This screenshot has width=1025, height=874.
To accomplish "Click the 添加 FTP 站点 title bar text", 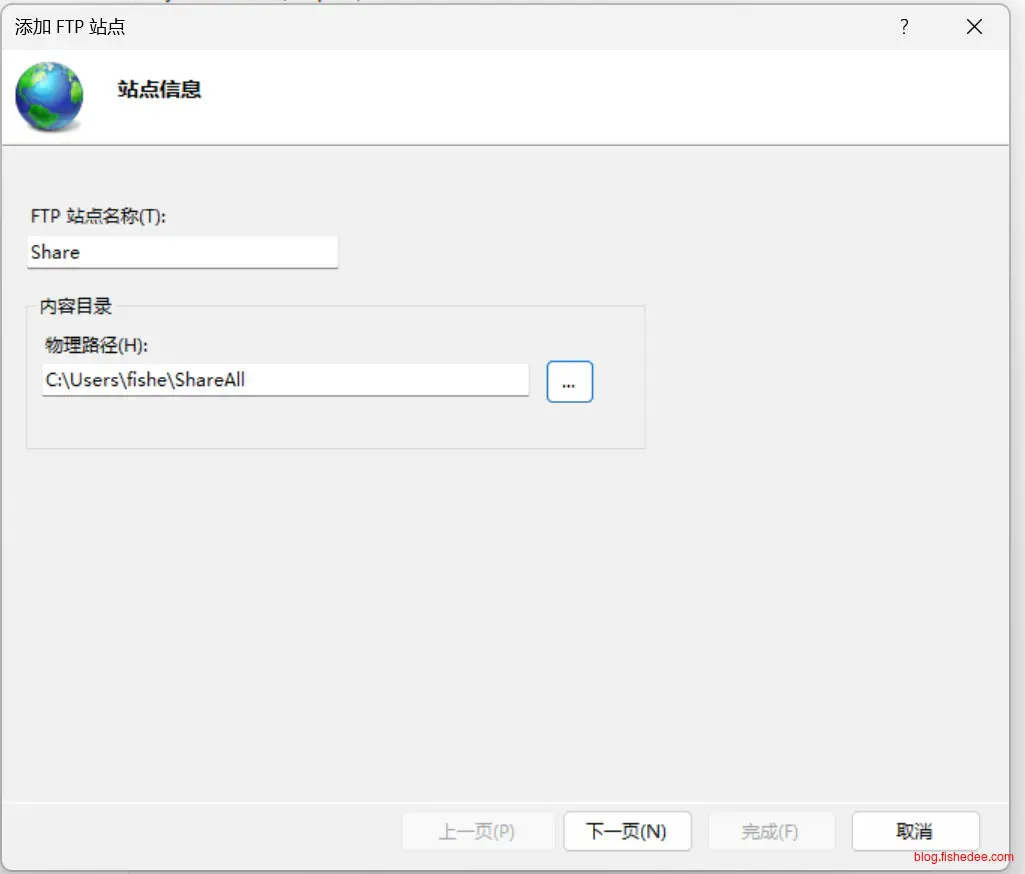I will pyautogui.click(x=70, y=27).
